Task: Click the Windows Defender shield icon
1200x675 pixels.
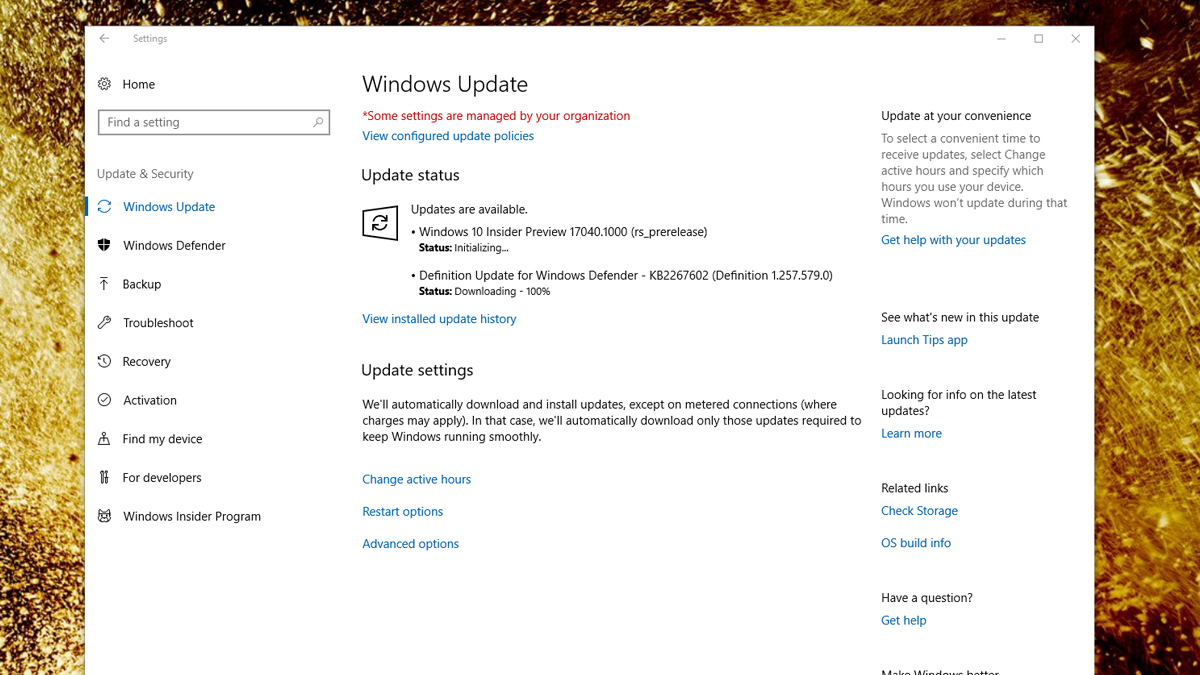Action: [x=104, y=246]
